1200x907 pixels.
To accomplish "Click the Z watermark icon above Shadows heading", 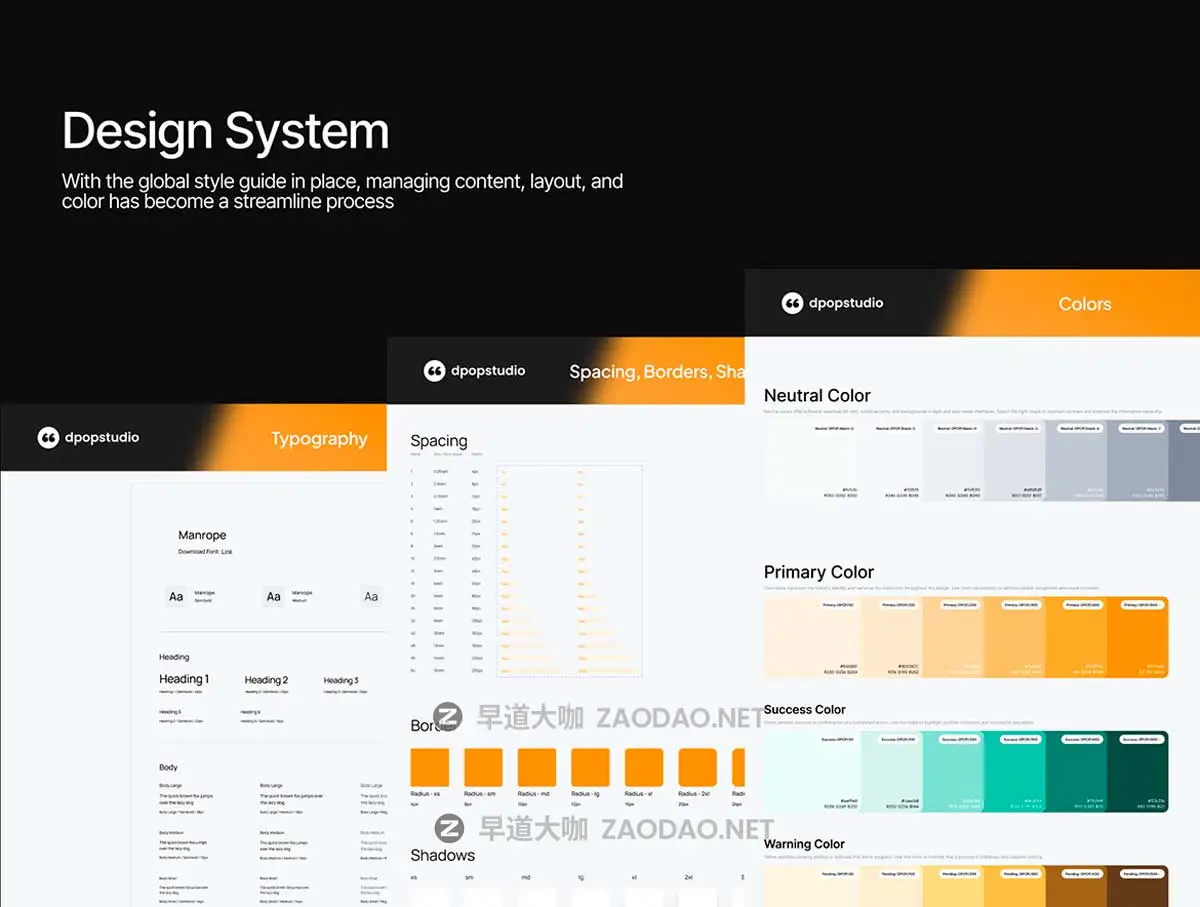I will [449, 828].
